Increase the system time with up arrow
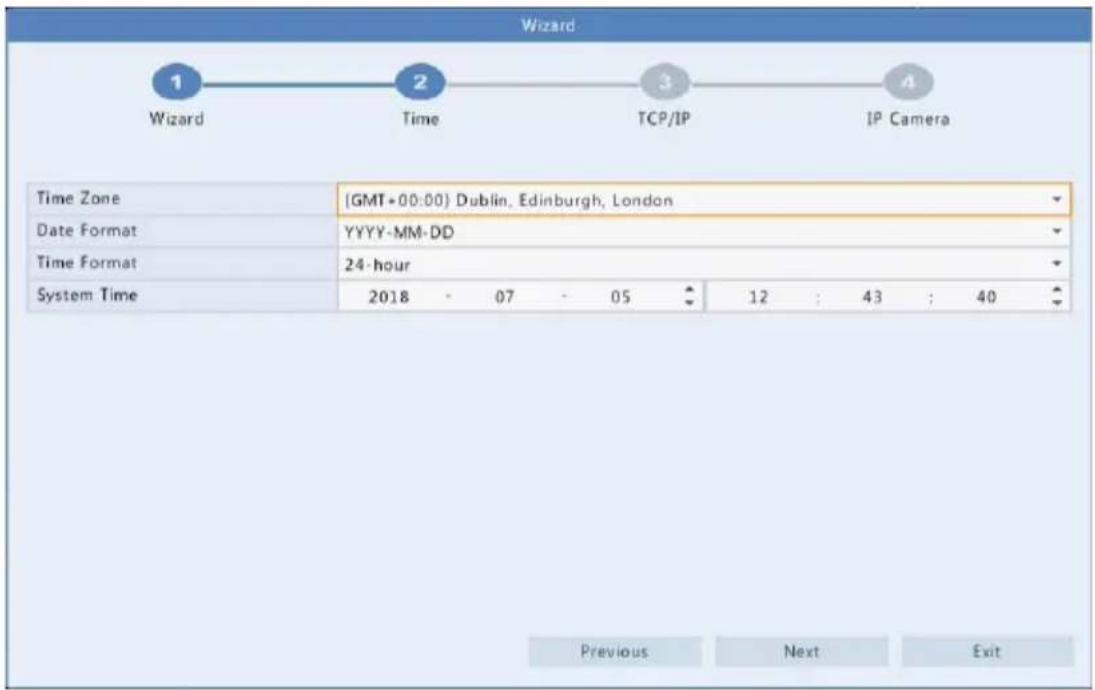The width and height of the screenshot is (1095, 690). pyautogui.click(x=1057, y=289)
